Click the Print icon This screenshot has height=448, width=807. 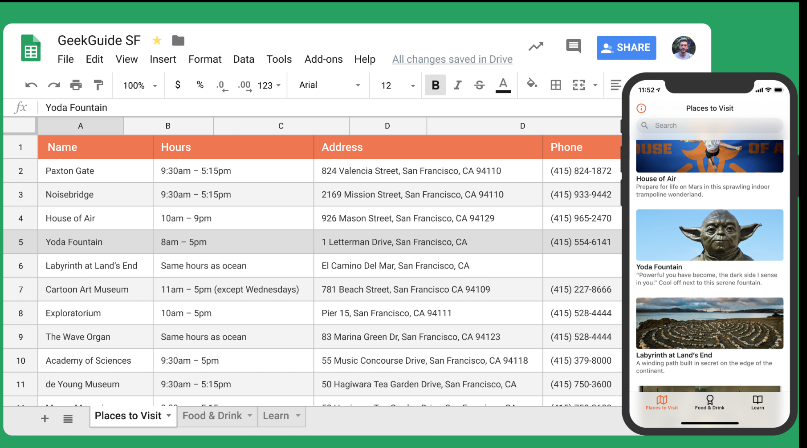pos(76,85)
